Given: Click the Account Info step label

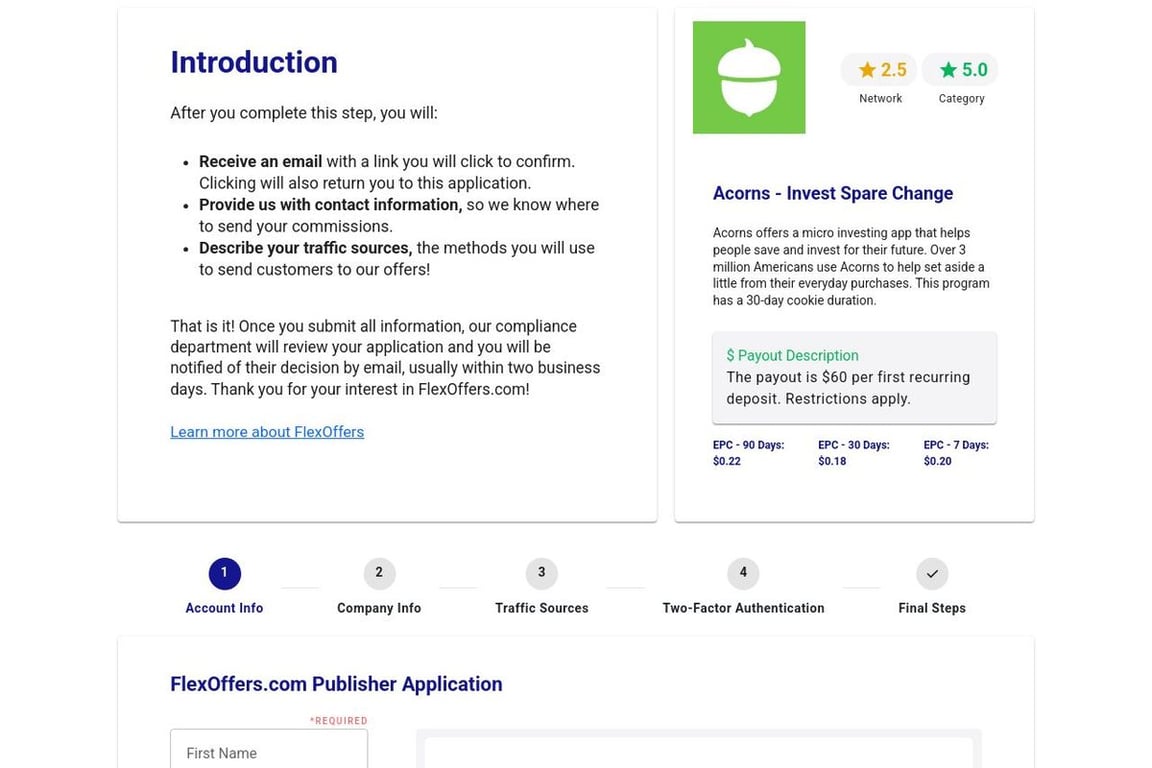Looking at the screenshot, I should (x=224, y=608).
